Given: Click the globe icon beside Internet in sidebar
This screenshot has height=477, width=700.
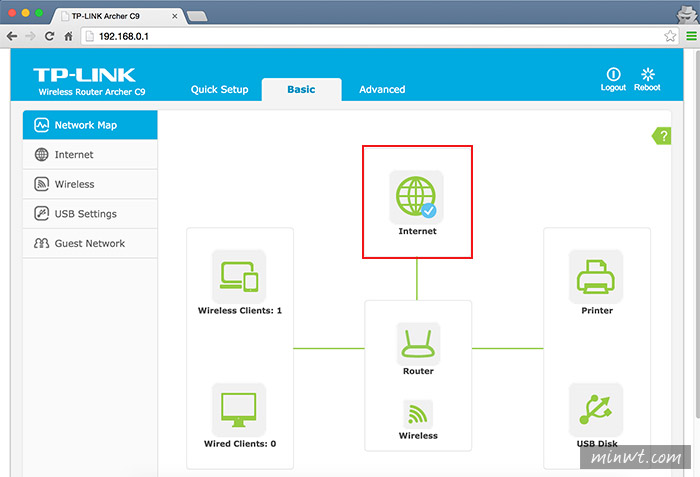Looking at the screenshot, I should click(42, 155).
